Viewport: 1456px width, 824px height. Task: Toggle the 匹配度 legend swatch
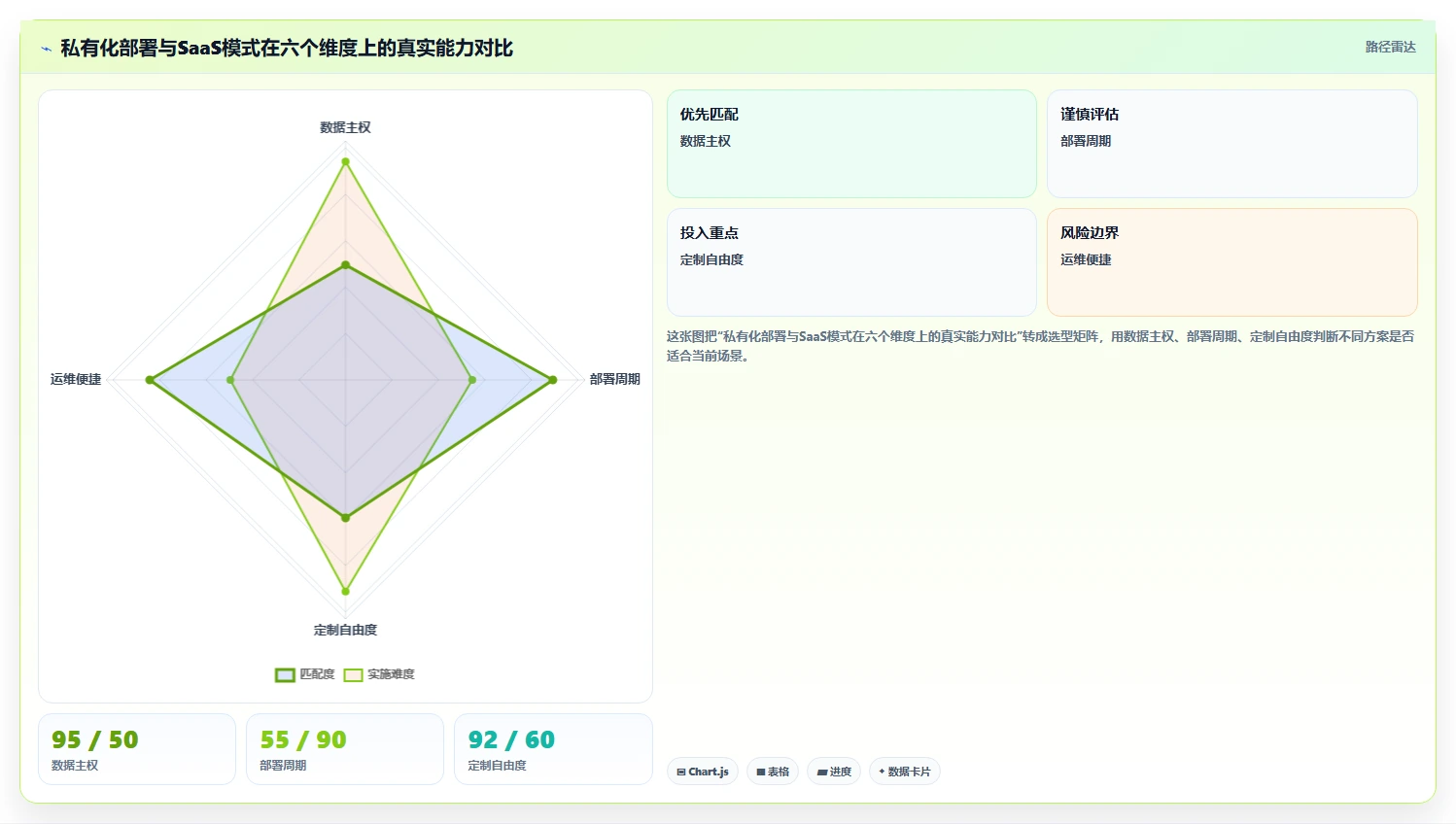coord(285,675)
